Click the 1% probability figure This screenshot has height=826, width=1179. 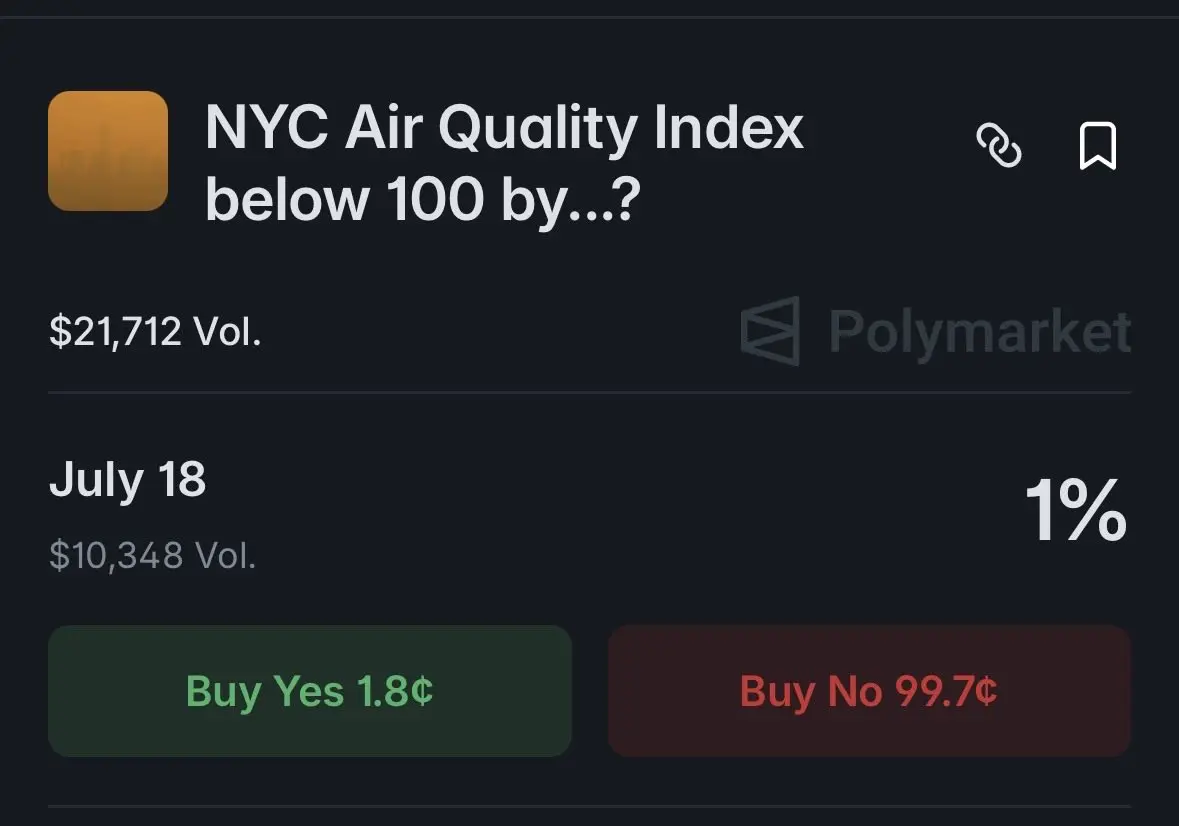1076,510
